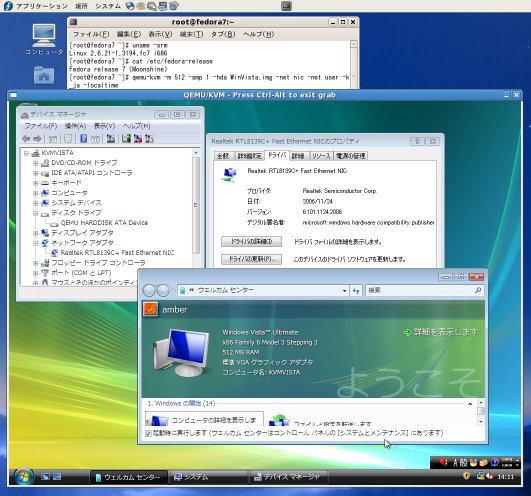Click Welcome Center list vertical scrollbar
Viewport: 531px width, 496px height.
[x=481, y=412]
